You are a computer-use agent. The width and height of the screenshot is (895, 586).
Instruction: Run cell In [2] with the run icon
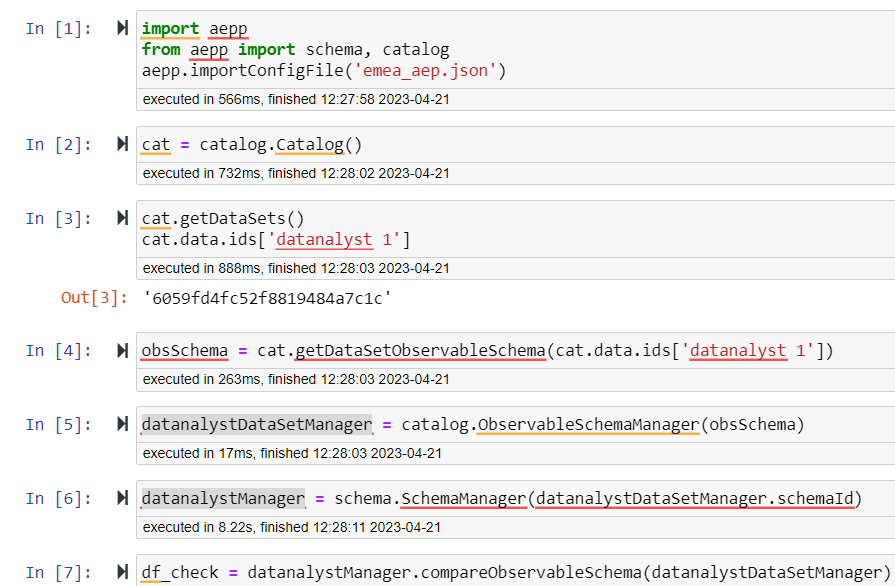122,144
